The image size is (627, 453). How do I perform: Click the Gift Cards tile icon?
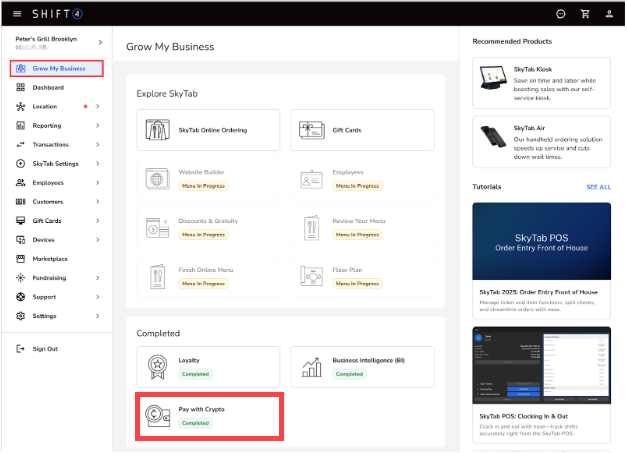(x=311, y=130)
